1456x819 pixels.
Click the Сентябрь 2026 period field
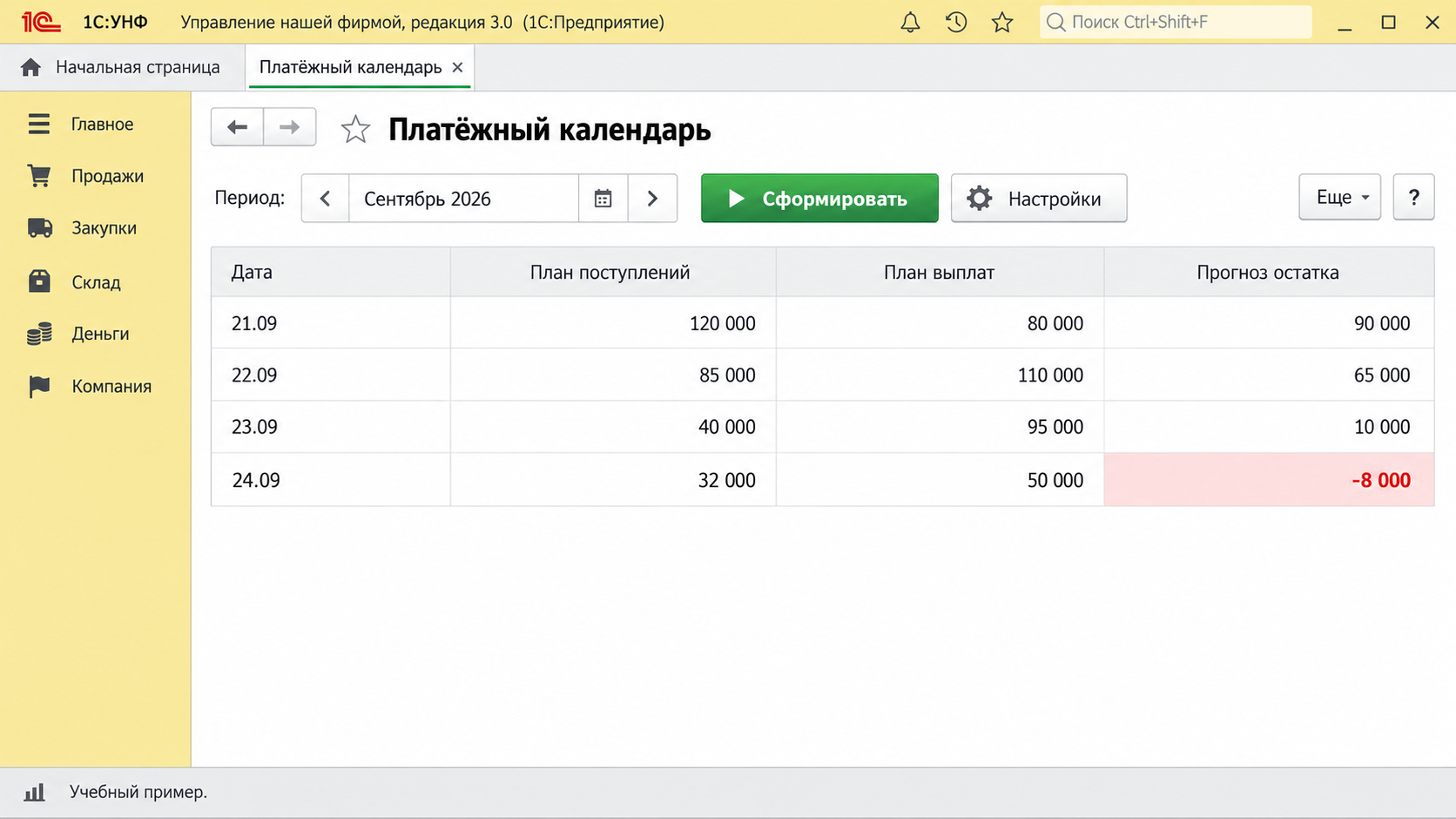pyautogui.click(x=463, y=199)
